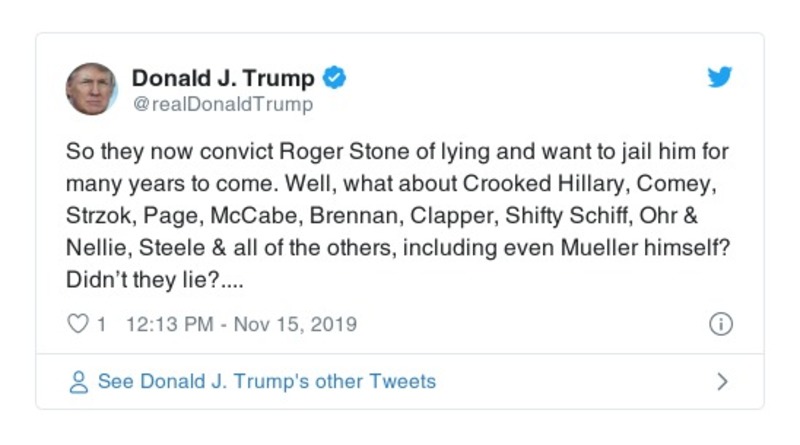This screenshot has height=445, width=800.
Task: Open the profile avatar photo
Action: point(92,89)
